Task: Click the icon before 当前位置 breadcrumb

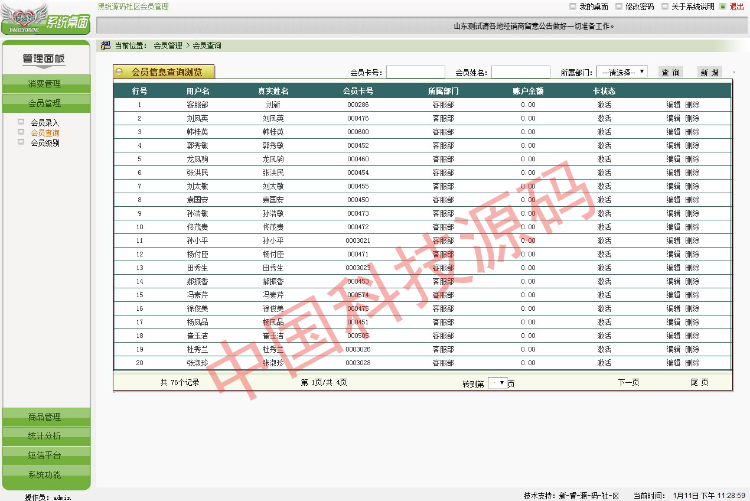Action: tap(105, 45)
